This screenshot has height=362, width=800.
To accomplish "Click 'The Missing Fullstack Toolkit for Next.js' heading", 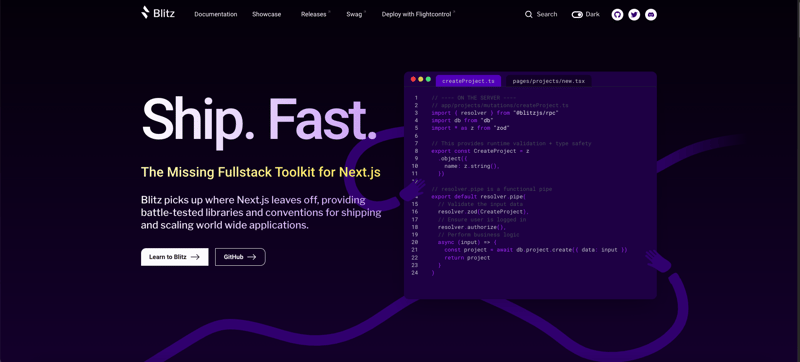I will click(261, 172).
